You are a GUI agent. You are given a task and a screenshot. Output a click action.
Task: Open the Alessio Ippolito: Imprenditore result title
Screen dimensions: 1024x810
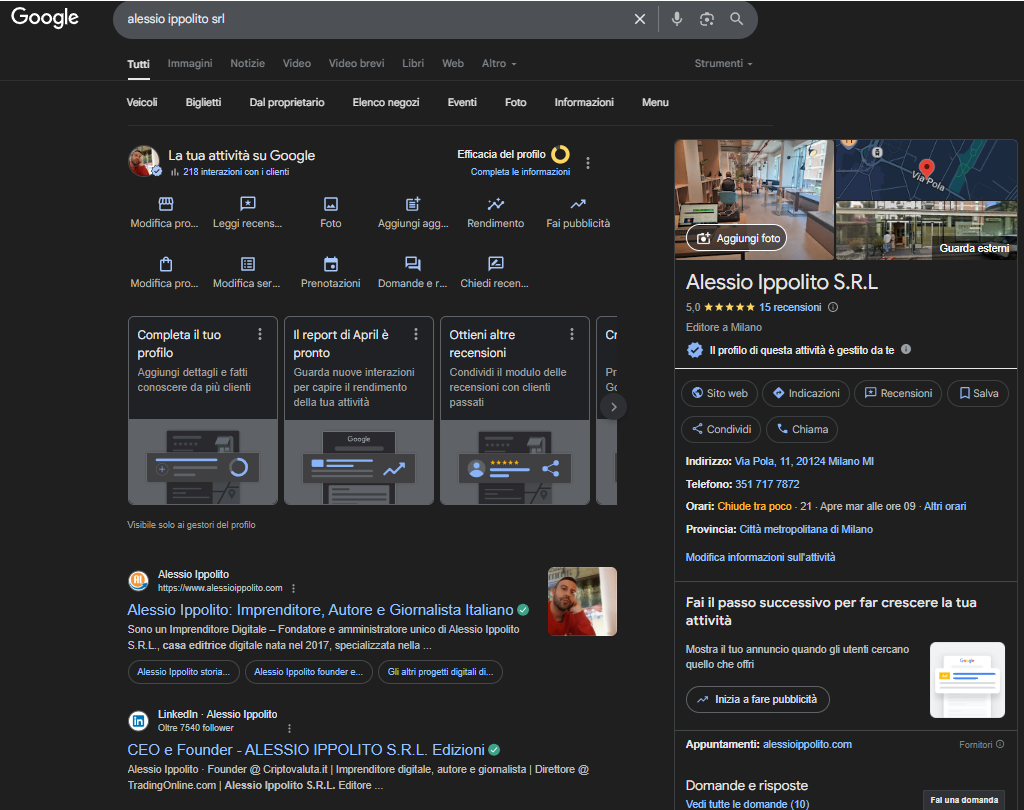click(x=320, y=610)
